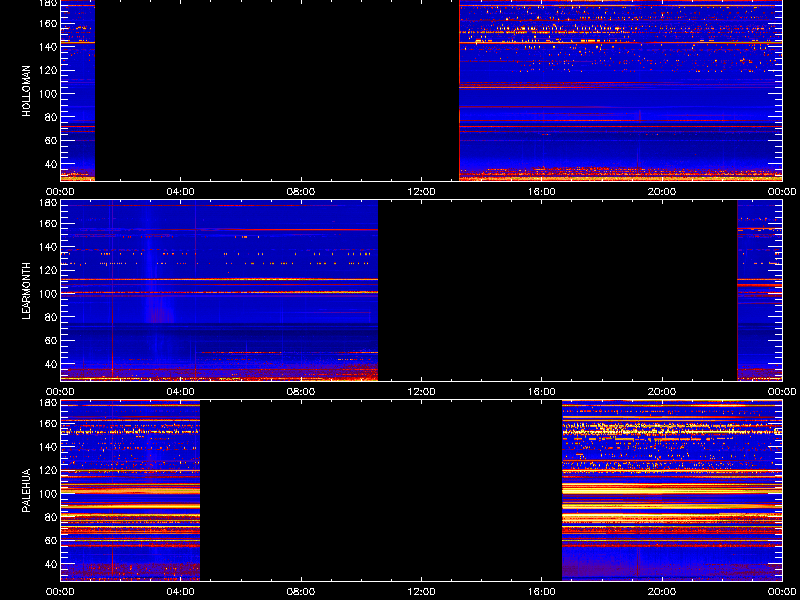Viewport: 800px width, 600px height.
Task: Click 16:00 under the HOLLOMAN plot
Action: coord(542,192)
